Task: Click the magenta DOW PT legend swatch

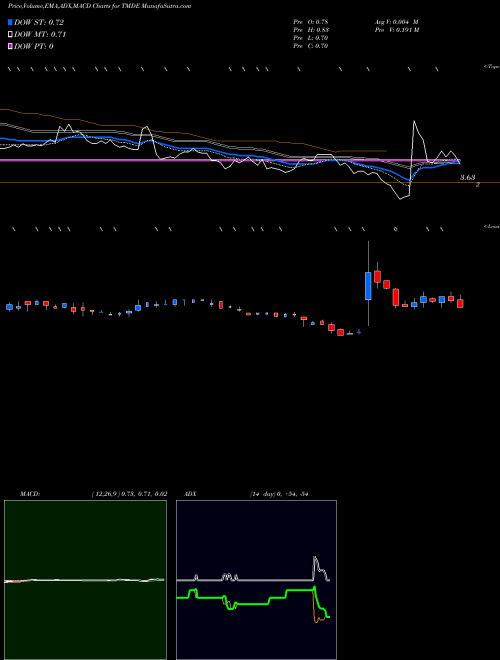Action: (x=10, y=46)
